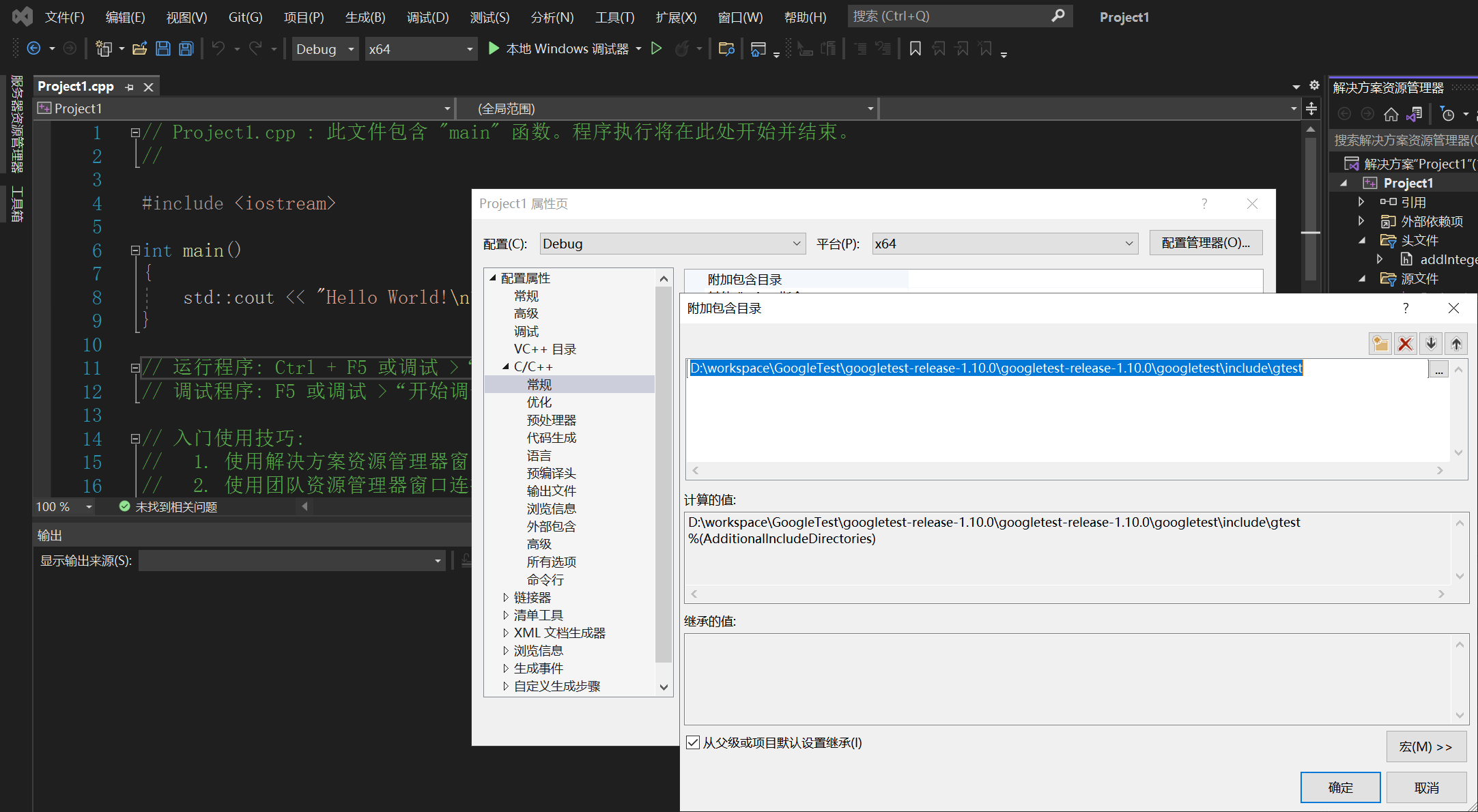1478x812 pixels.
Task: Open the 100 % zoom level dropdown
Action: tap(89, 507)
